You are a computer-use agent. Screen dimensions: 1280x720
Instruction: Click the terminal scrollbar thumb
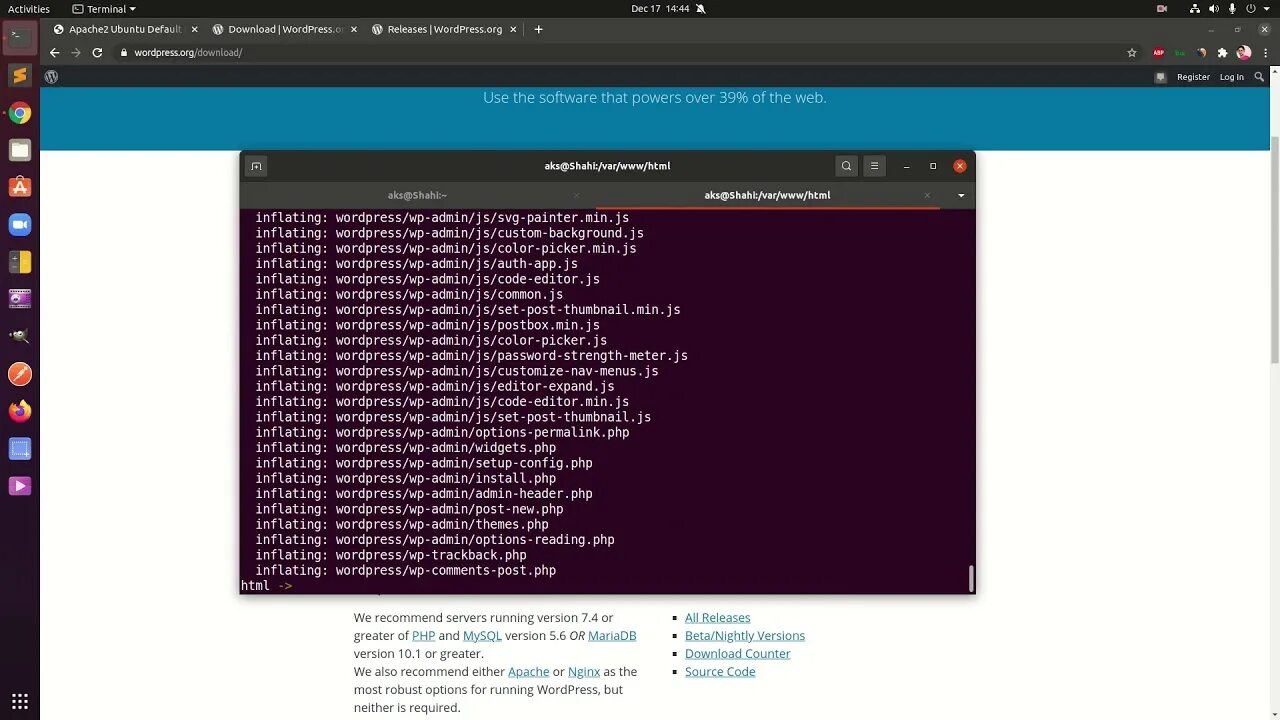pyautogui.click(x=971, y=578)
